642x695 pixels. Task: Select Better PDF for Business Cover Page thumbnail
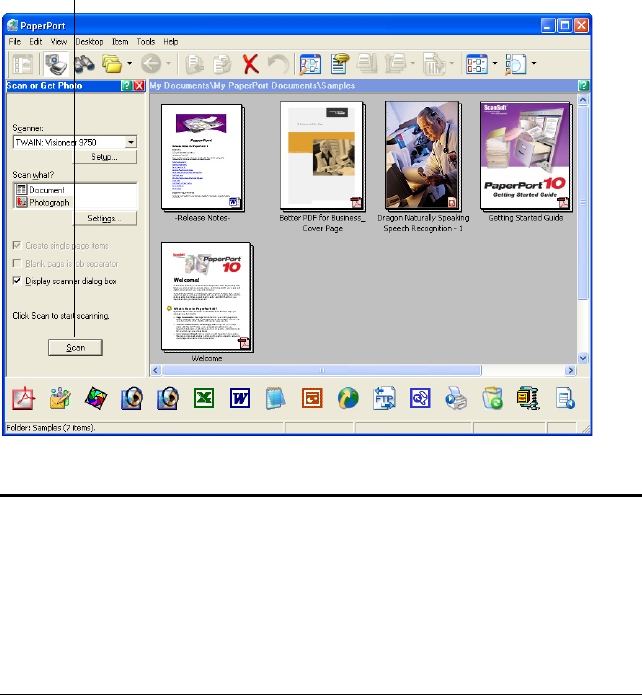[x=322, y=156]
